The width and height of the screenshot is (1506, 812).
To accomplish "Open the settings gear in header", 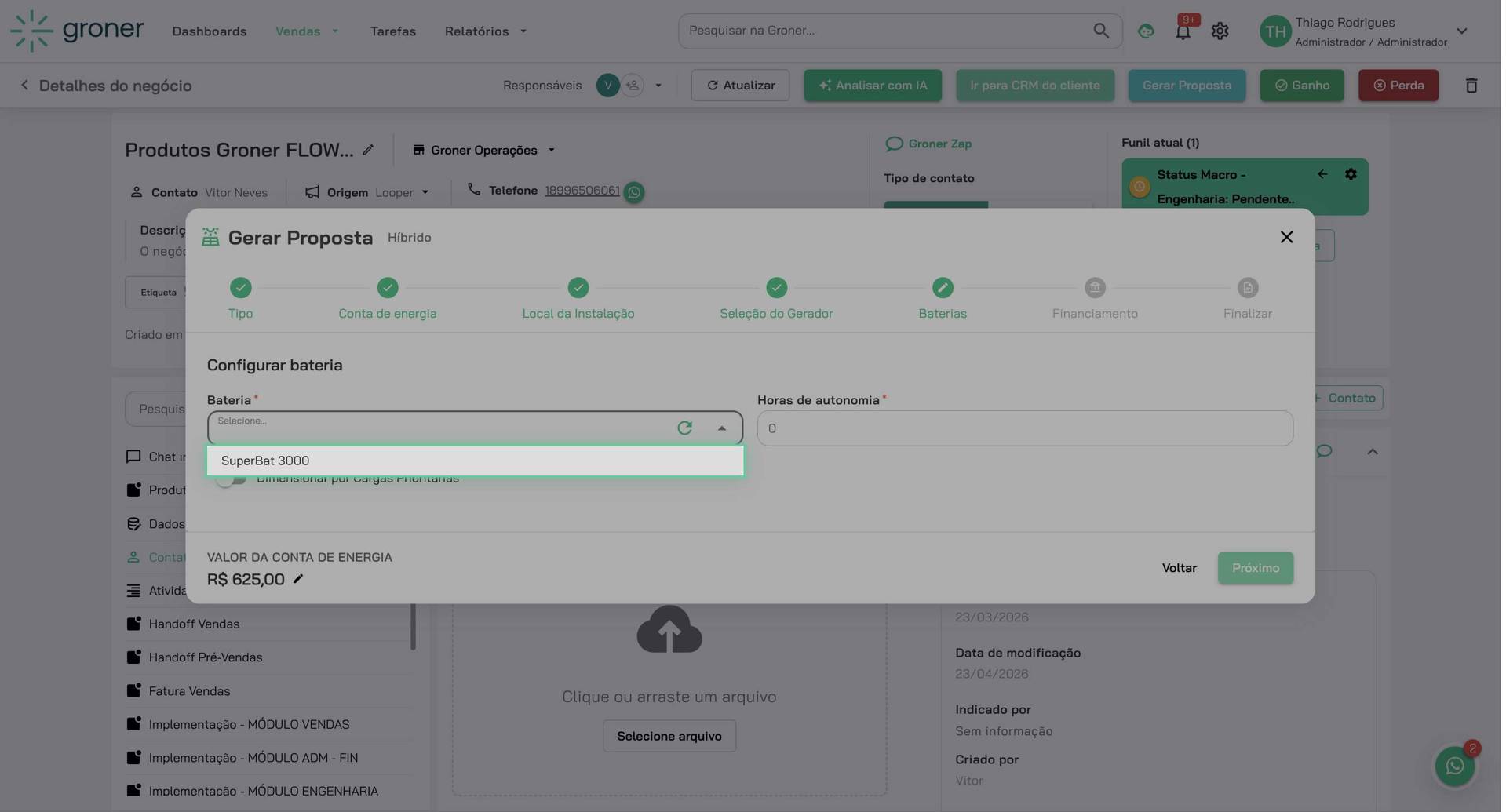I will (1219, 31).
